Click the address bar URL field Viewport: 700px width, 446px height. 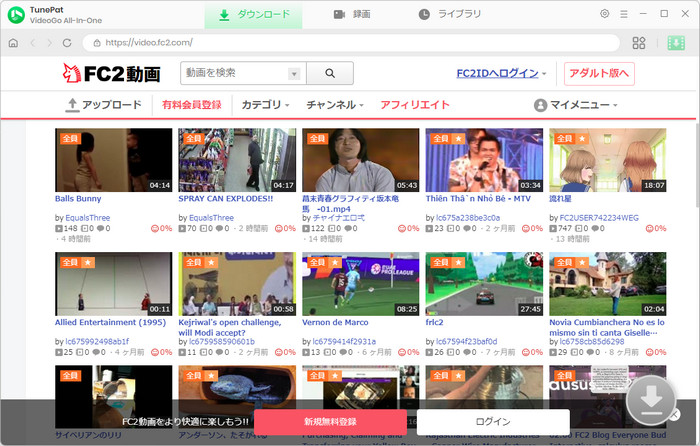(351, 43)
